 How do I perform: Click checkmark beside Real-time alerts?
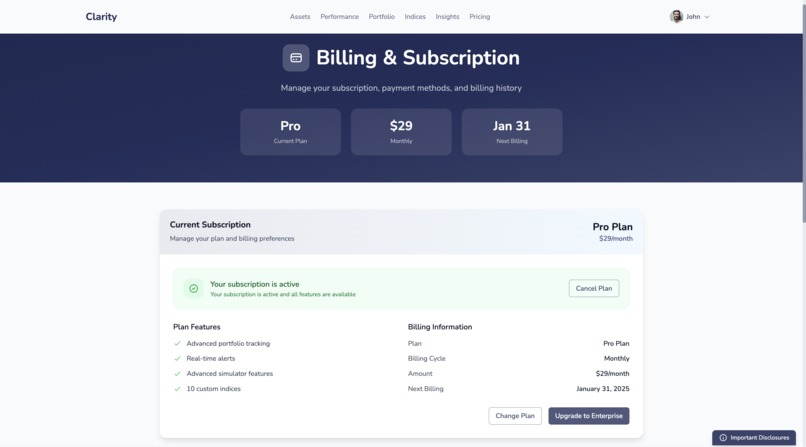tap(177, 359)
